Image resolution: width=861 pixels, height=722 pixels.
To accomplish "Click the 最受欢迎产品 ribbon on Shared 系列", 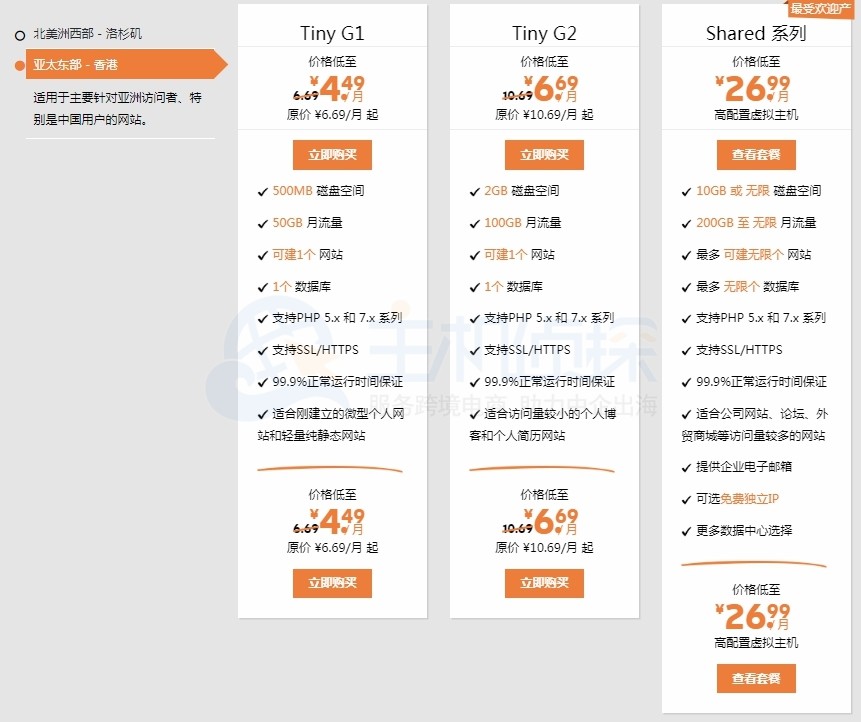I will pos(829,8).
